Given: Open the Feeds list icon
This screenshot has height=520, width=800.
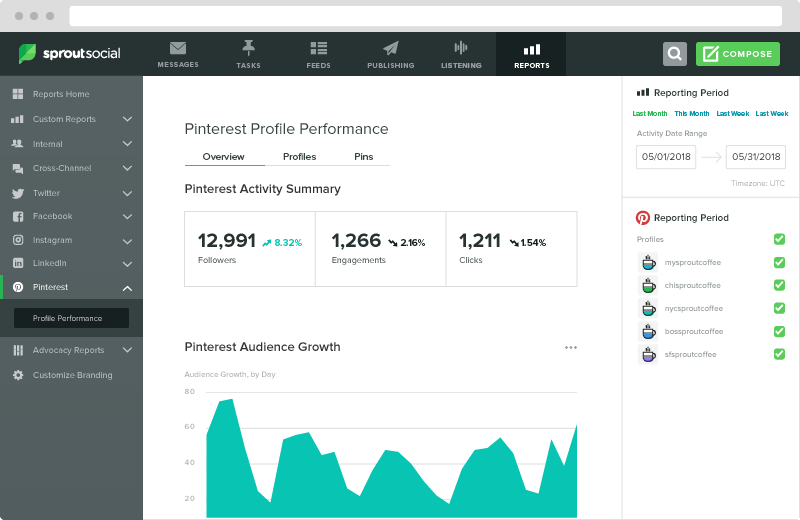Looking at the screenshot, I should pos(318,48).
